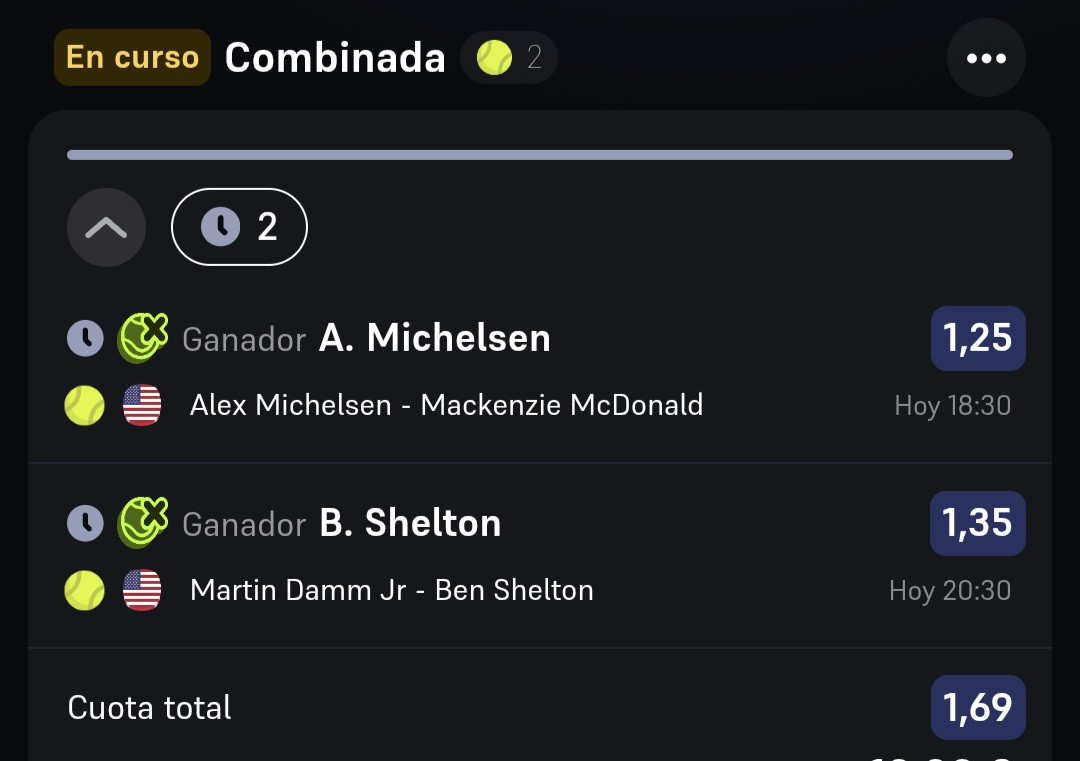Select the 1,35 odds box

click(x=977, y=523)
